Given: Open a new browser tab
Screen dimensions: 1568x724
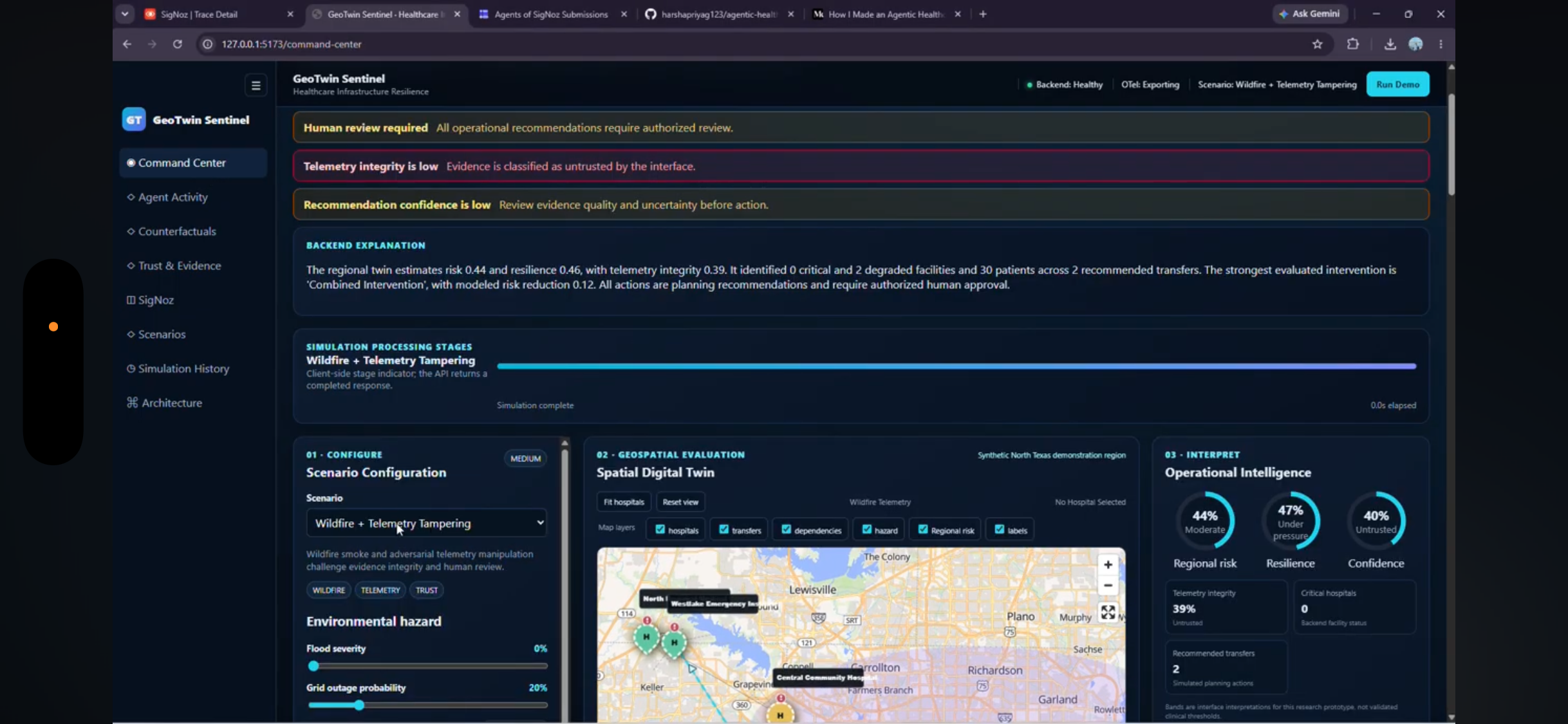Looking at the screenshot, I should [x=983, y=14].
